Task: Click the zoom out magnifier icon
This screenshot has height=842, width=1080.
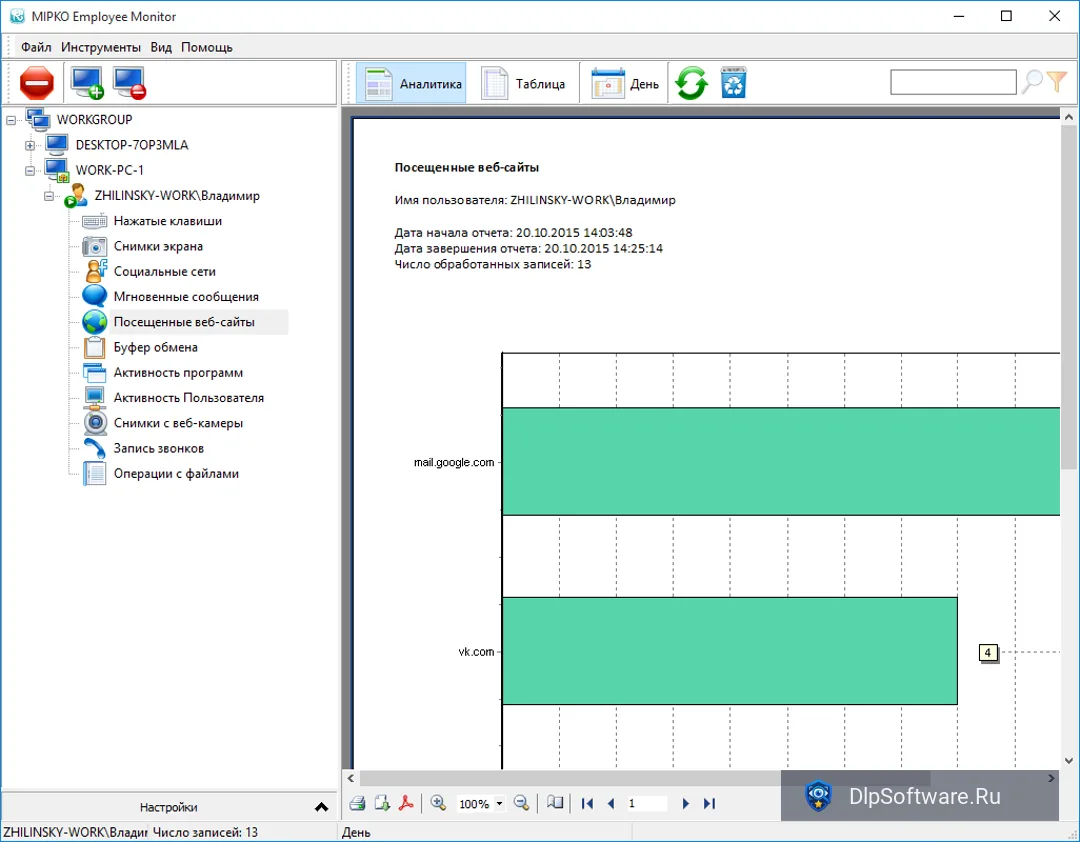Action: click(x=521, y=803)
